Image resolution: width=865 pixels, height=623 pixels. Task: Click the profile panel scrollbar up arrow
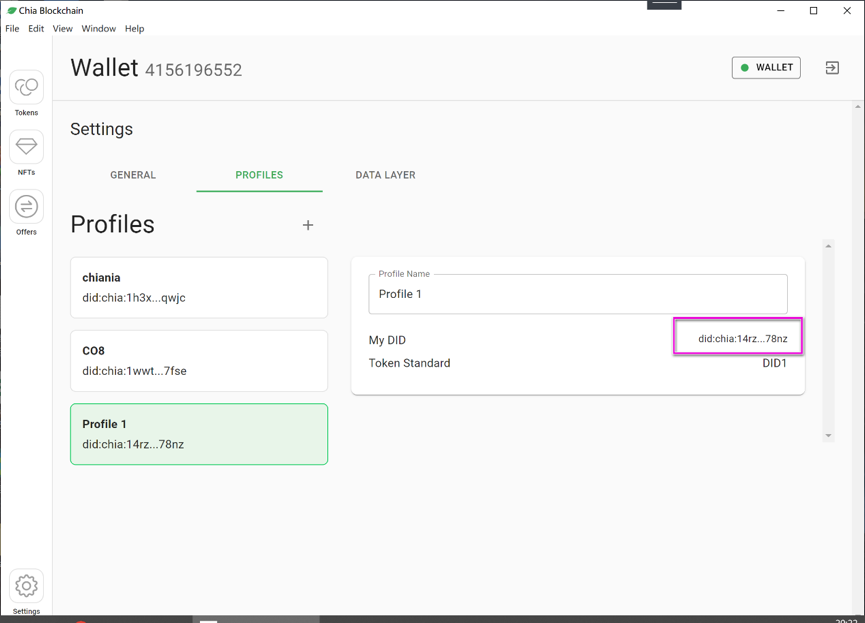(828, 246)
